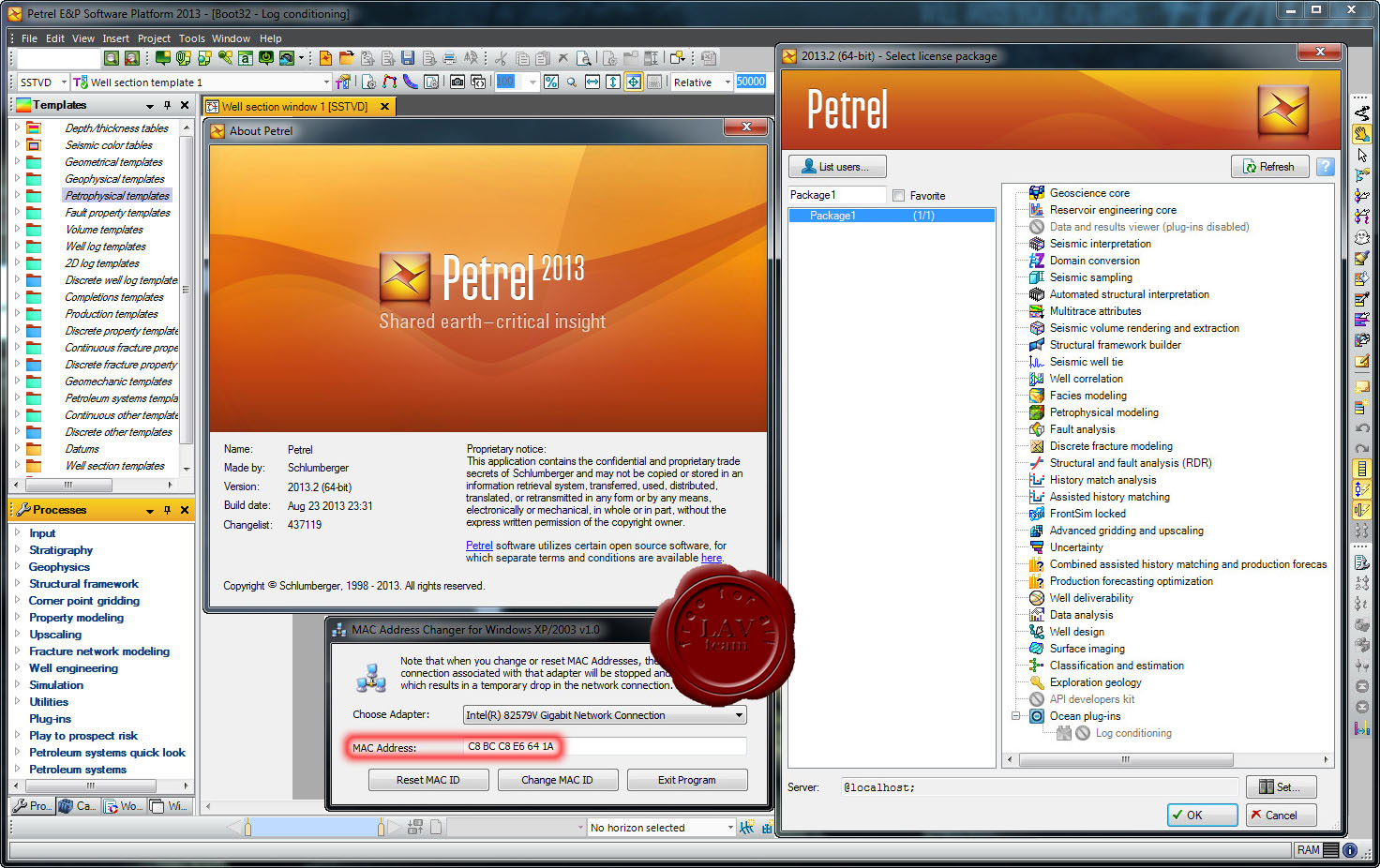This screenshot has width=1380, height=868.
Task: Click the Uncertainty module icon
Action: (1037, 547)
